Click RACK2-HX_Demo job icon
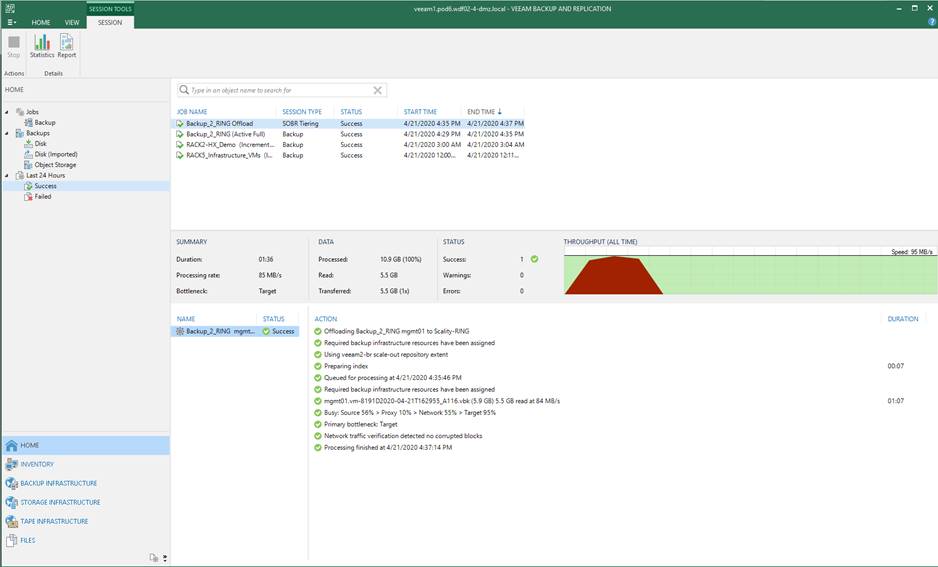938x567 pixels. (179, 145)
